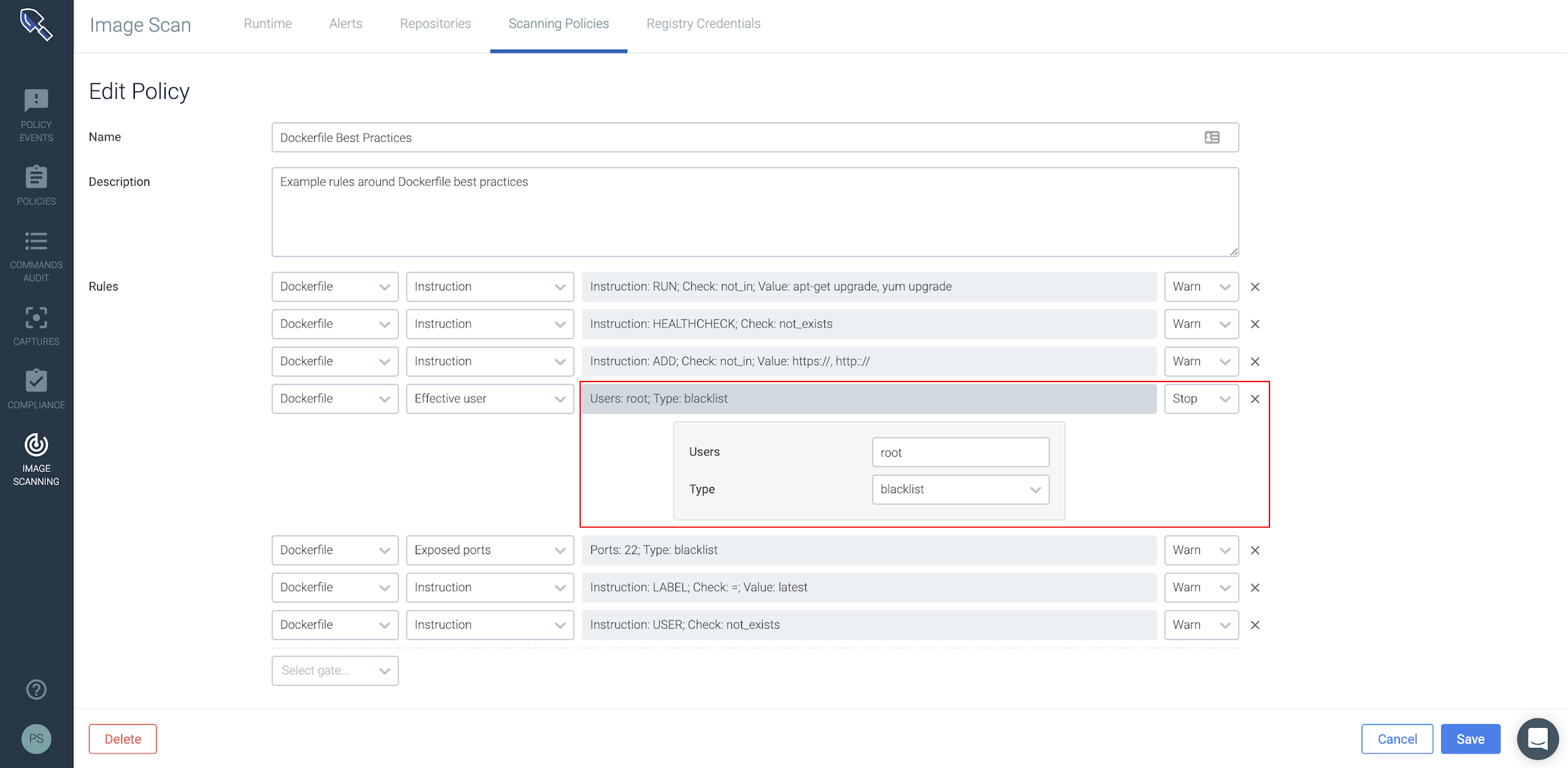Viewport: 1568px width, 768px height.
Task: Open Policy Events in sidebar
Action: (36, 115)
